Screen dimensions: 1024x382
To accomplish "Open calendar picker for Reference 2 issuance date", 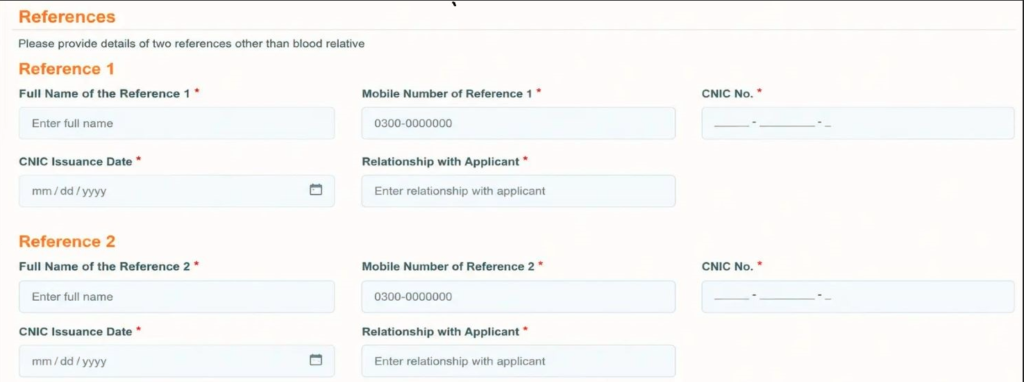I will point(315,360).
